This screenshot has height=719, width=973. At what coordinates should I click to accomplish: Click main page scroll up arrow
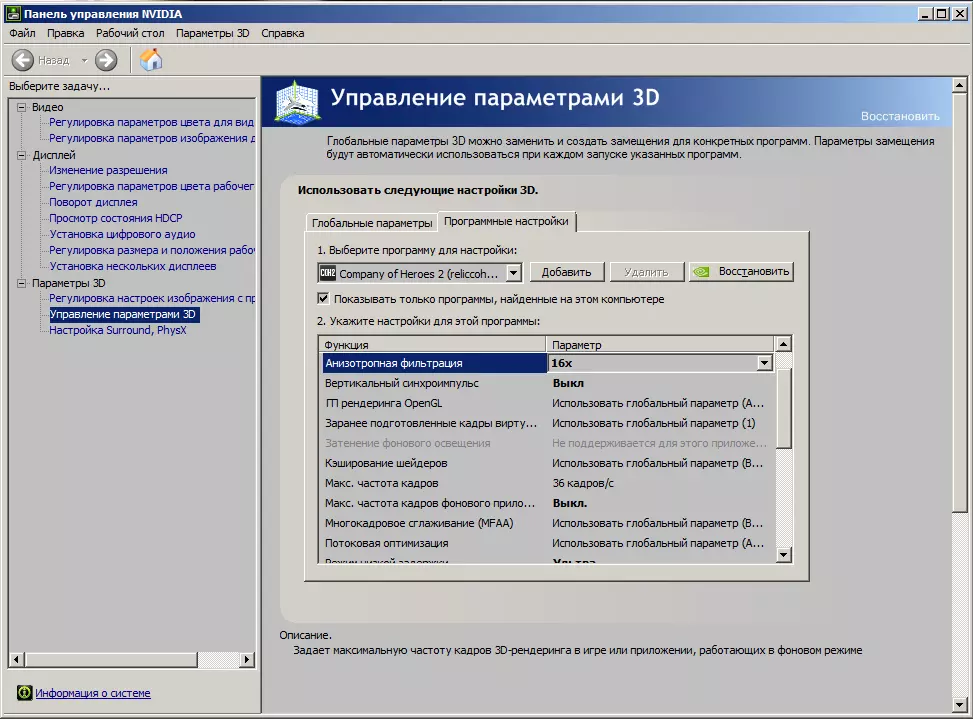[x=959, y=85]
